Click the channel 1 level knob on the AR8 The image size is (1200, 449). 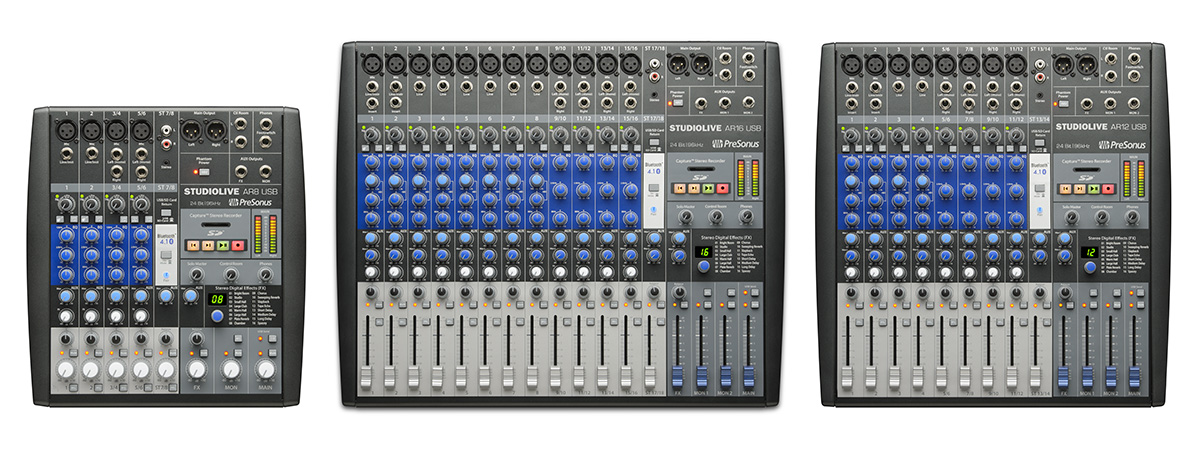click(66, 369)
